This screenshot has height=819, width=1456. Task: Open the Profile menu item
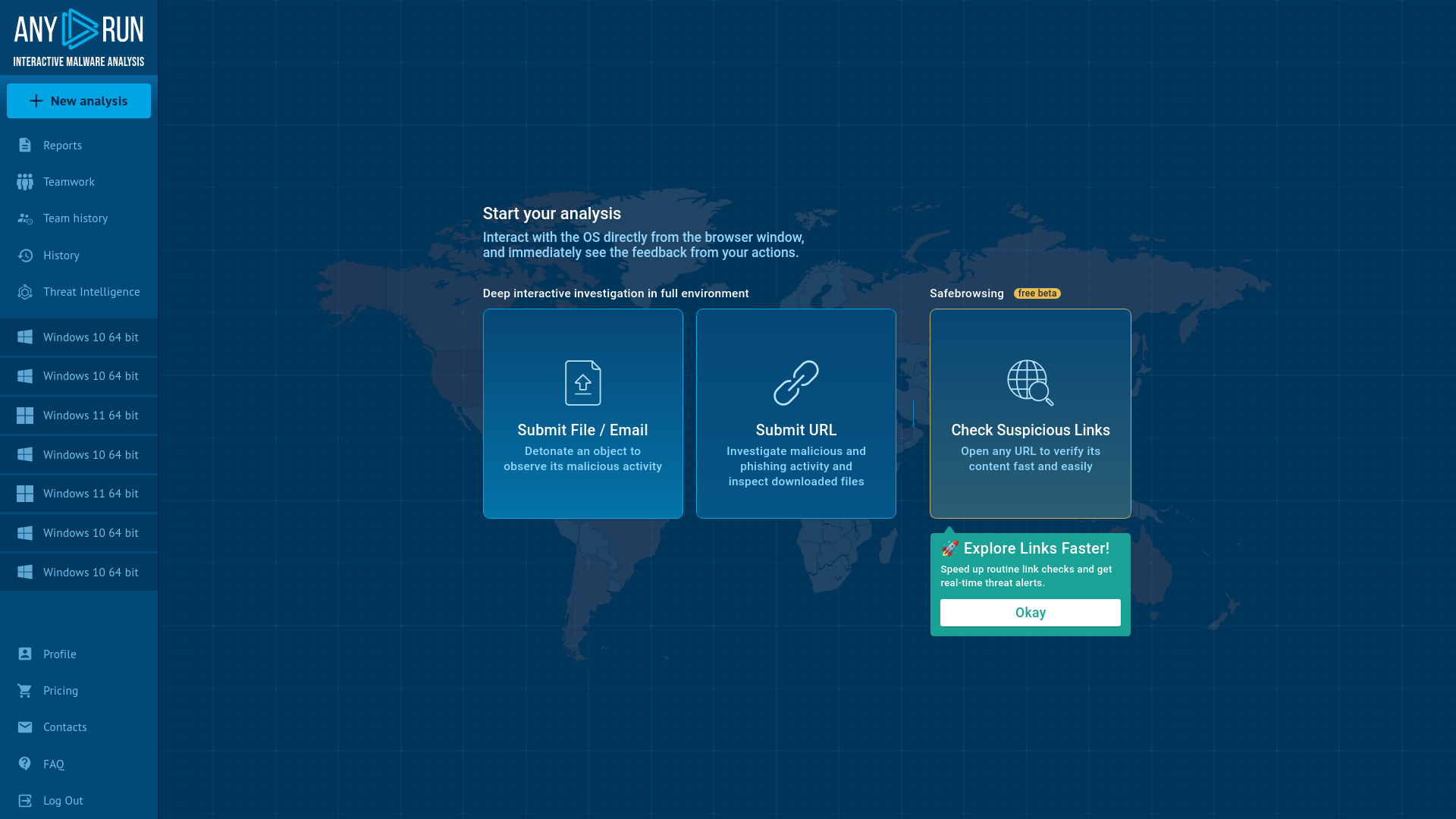click(x=59, y=654)
